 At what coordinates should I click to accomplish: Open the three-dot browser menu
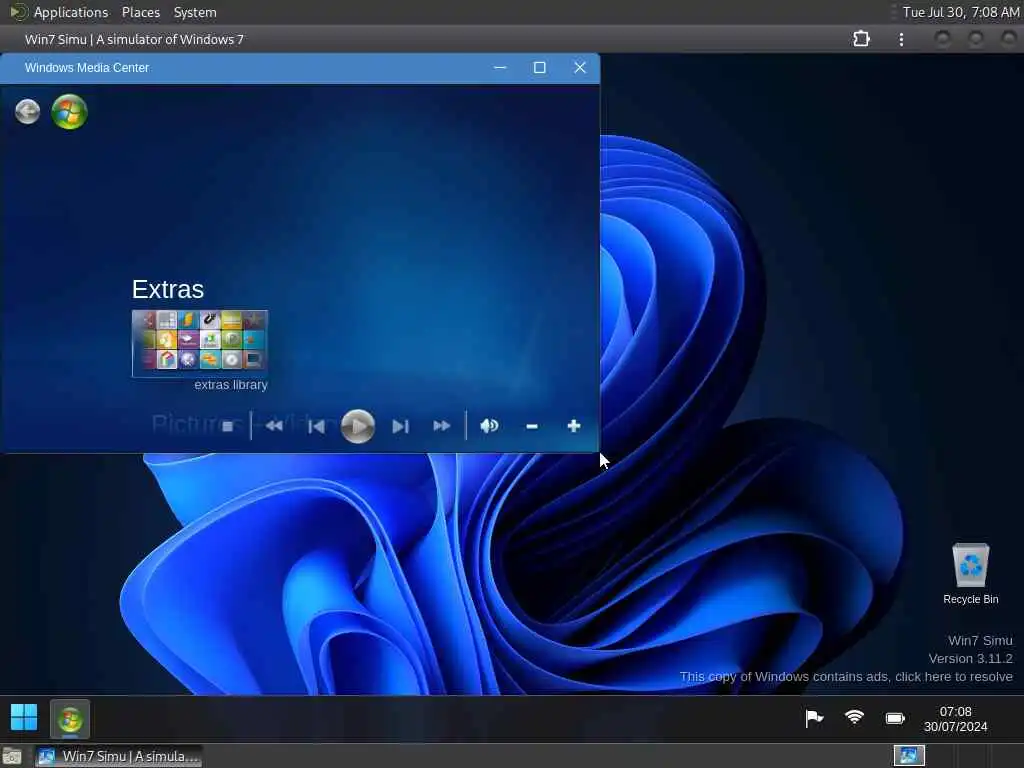click(x=901, y=39)
